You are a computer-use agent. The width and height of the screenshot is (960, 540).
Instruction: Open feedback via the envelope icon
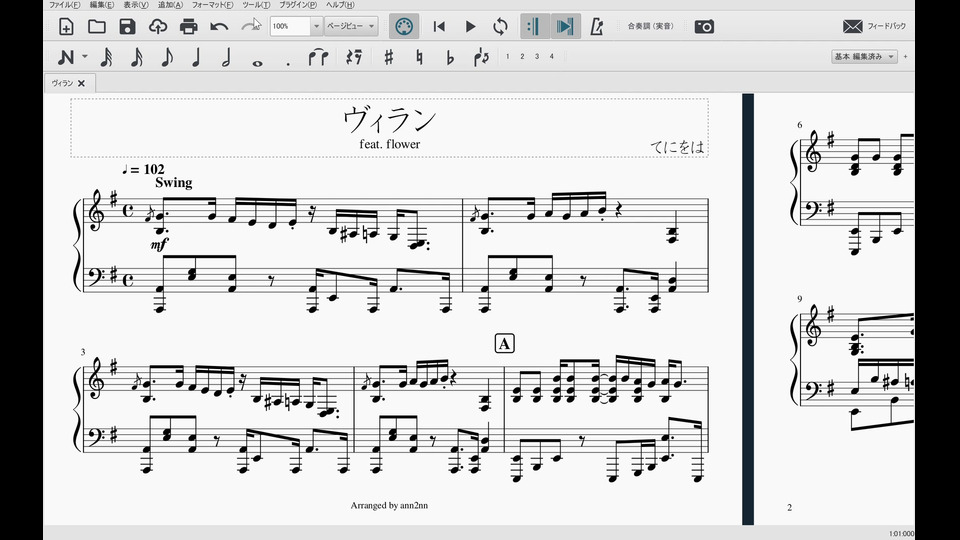coord(852,26)
